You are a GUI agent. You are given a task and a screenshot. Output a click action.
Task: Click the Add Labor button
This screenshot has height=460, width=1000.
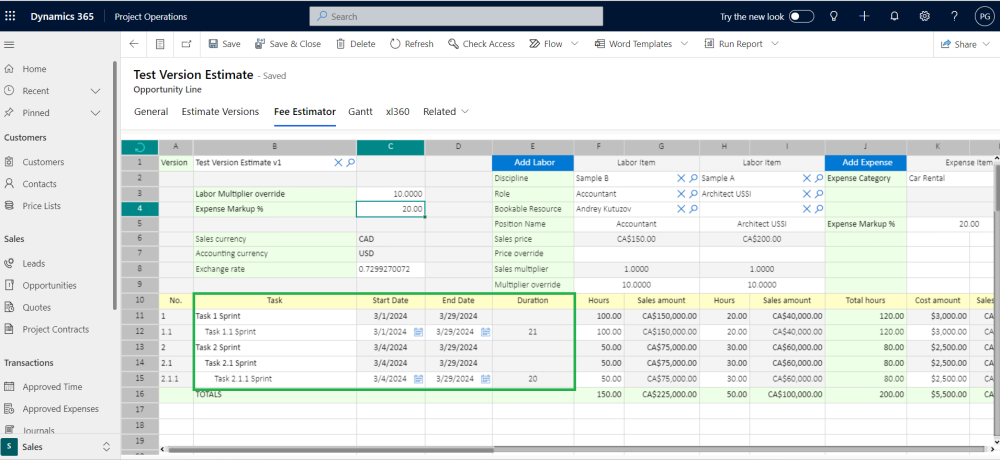click(x=533, y=162)
